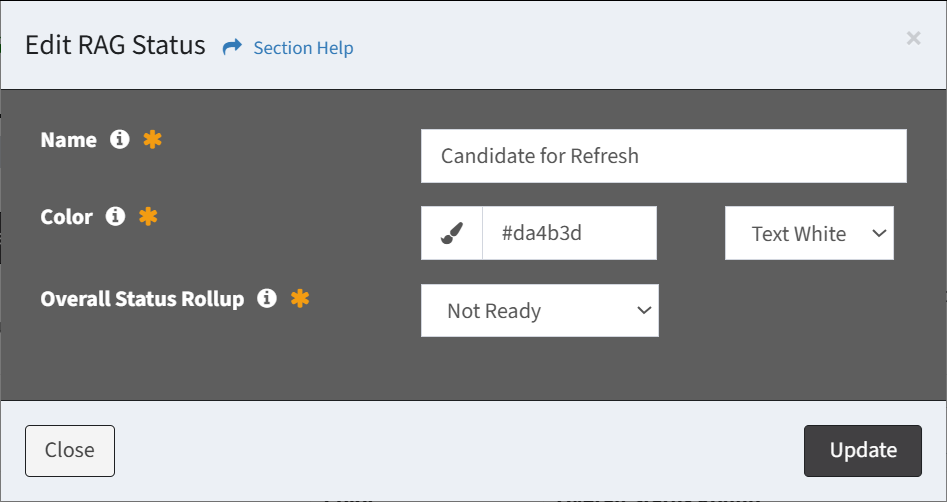
Task: Expand the Not Ready rollup dropdown
Action: (x=540, y=311)
